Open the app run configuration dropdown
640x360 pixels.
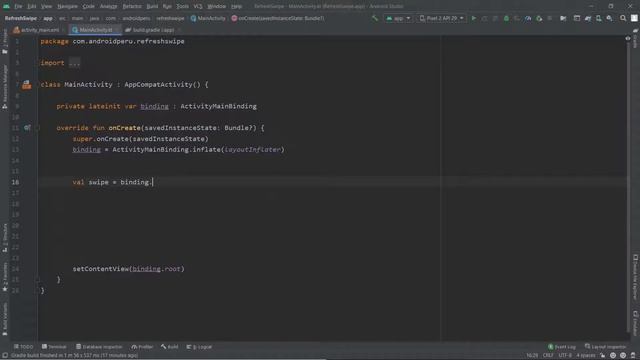click(x=398, y=18)
